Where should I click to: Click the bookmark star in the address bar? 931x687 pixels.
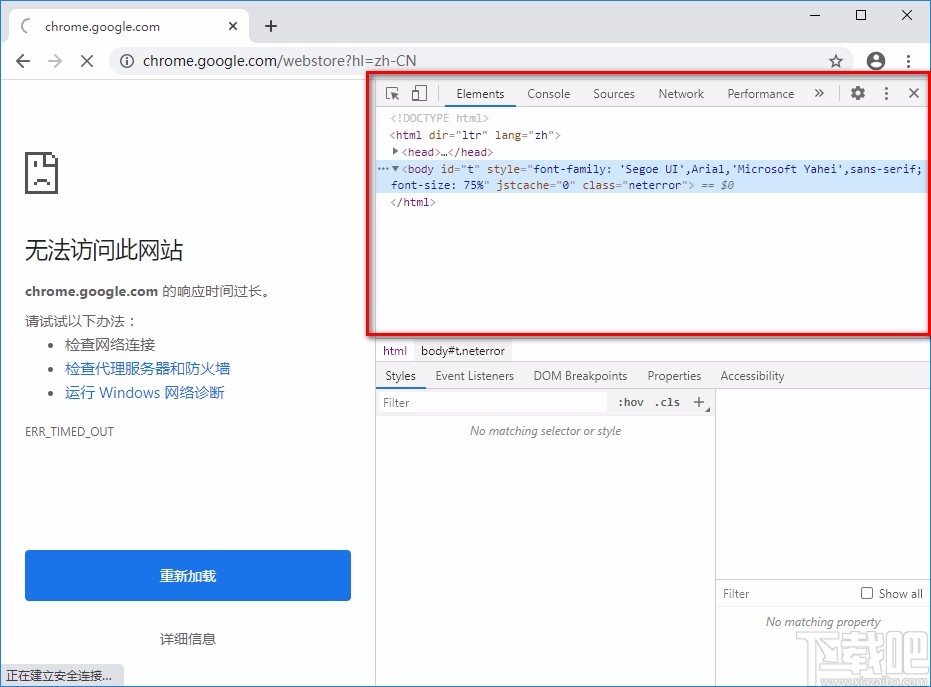836,61
